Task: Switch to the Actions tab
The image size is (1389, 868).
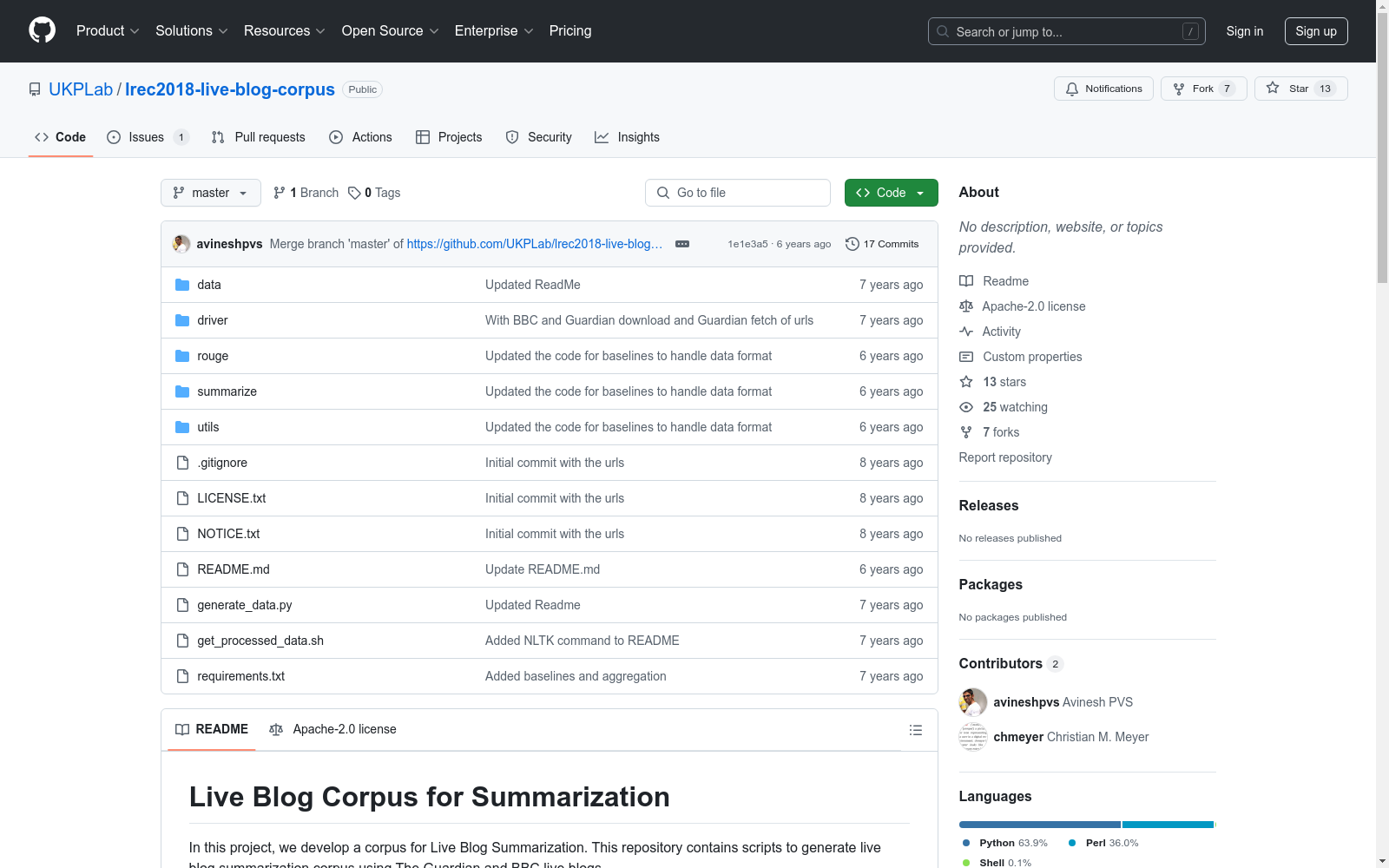Action: click(361, 137)
